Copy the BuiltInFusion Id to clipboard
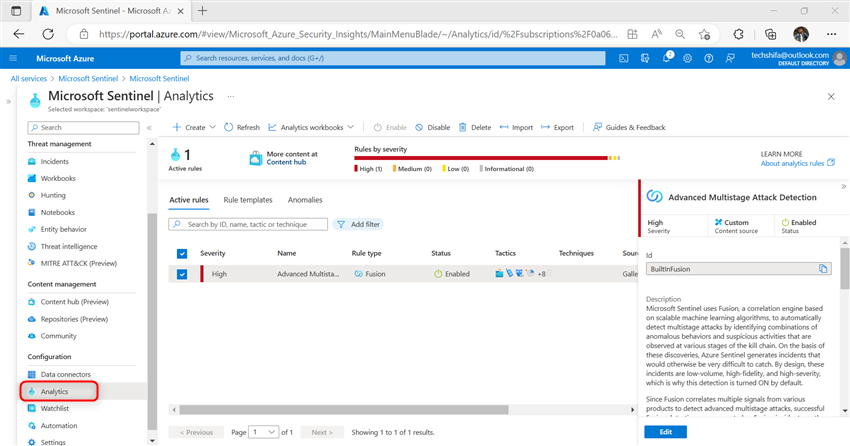This screenshot has height=446, width=850. pos(823,269)
